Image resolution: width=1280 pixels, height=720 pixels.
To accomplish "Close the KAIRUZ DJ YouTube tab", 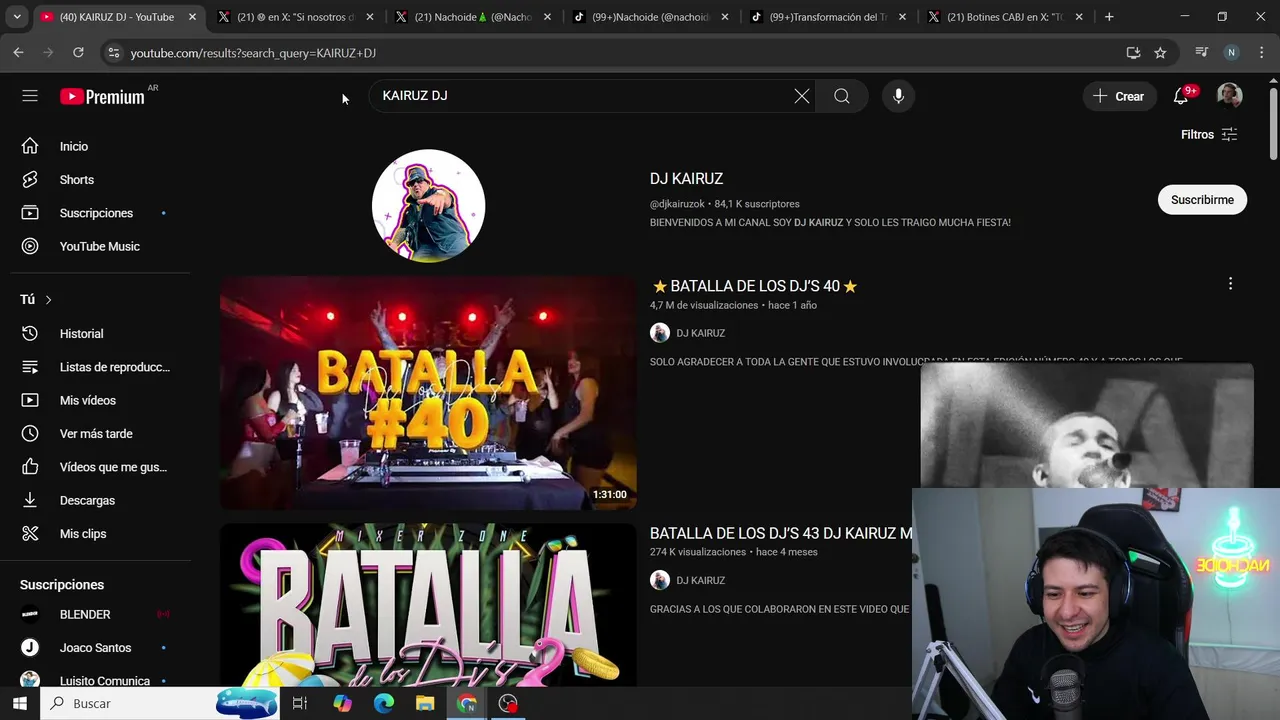I will 192,17.
